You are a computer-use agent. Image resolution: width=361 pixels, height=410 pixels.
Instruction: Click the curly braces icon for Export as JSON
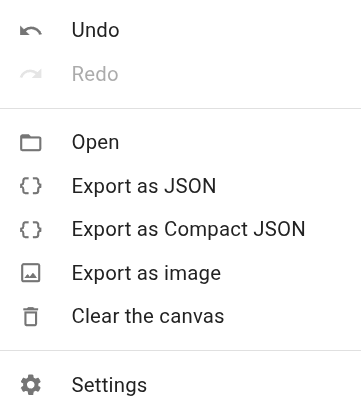(x=31, y=186)
